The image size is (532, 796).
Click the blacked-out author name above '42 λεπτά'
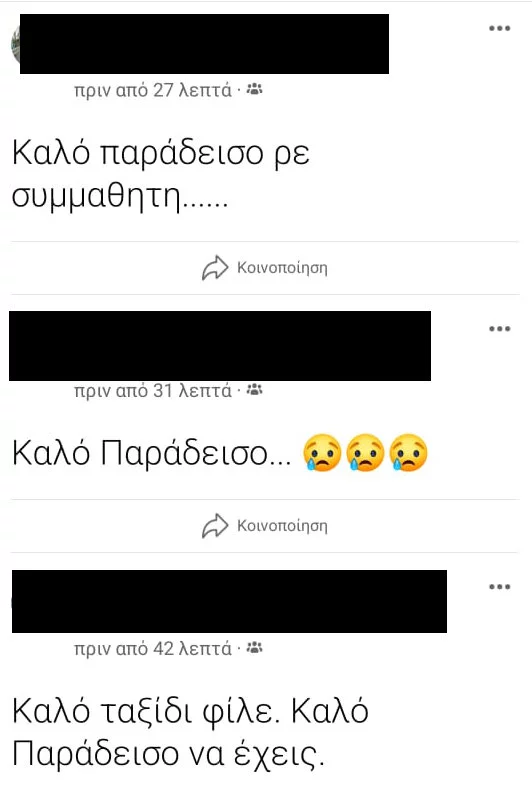point(229,601)
